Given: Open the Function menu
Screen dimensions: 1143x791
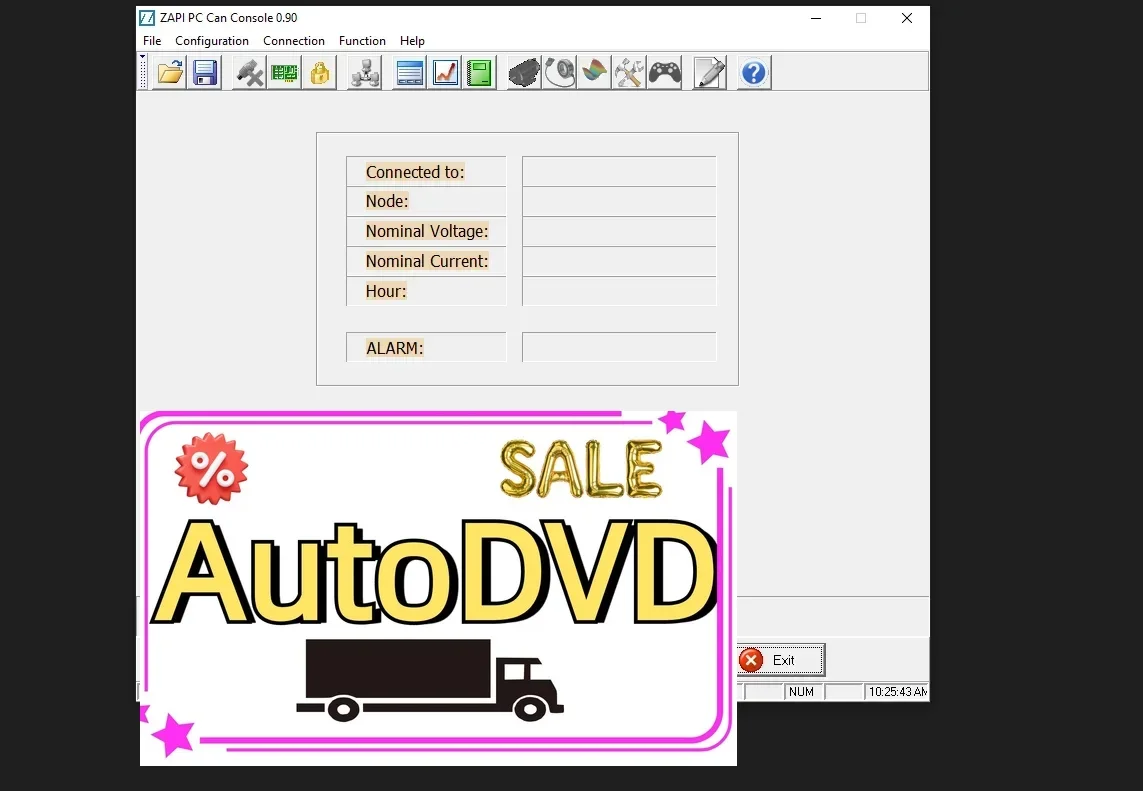Looking at the screenshot, I should [362, 41].
